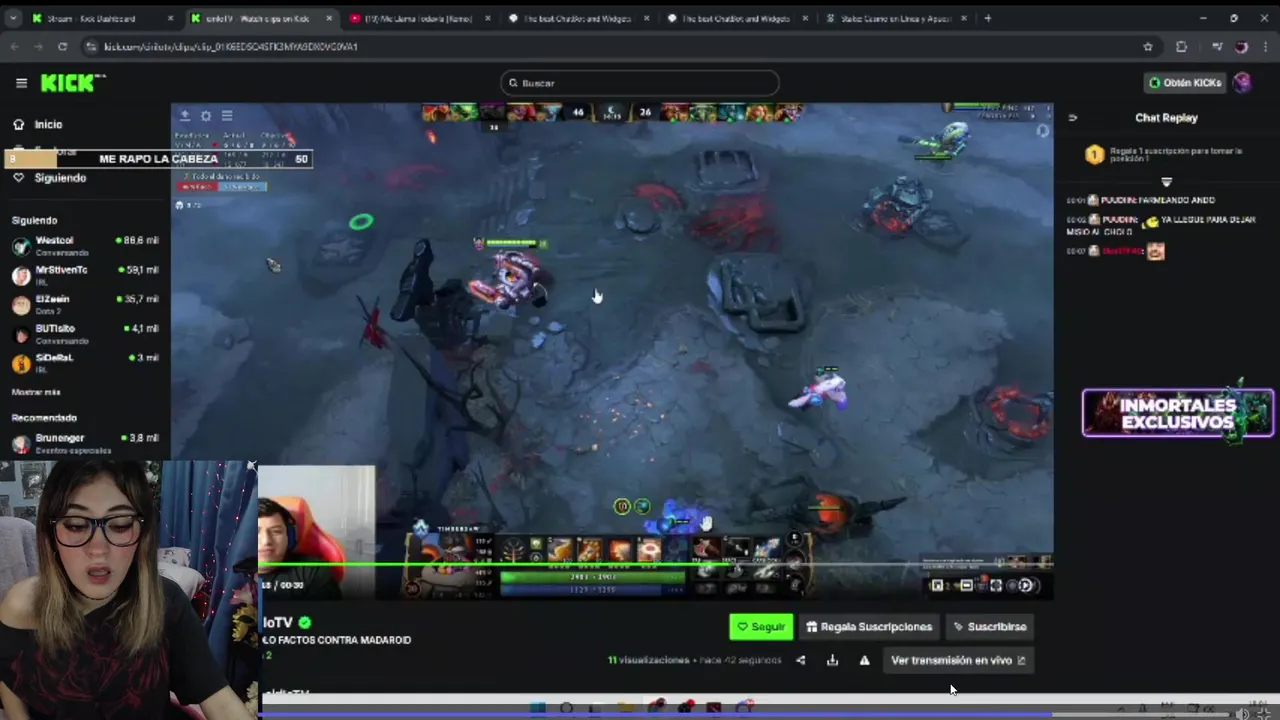Click the 'ME RAPO LA CABEZA' goal bar
This screenshot has height=720, width=1280.
(x=160, y=159)
